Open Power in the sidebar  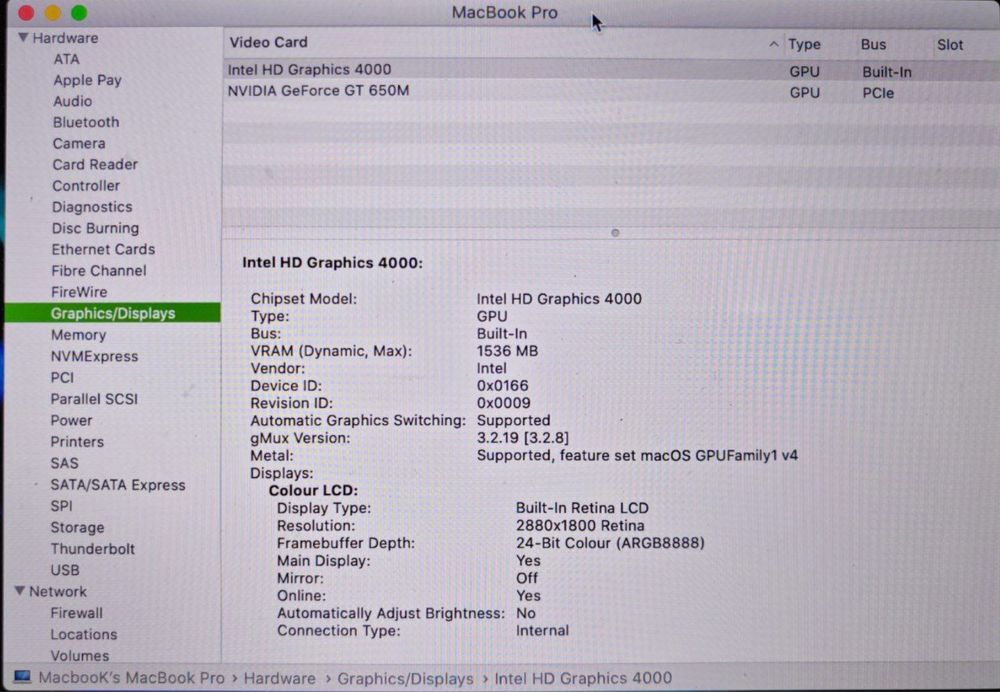point(71,421)
